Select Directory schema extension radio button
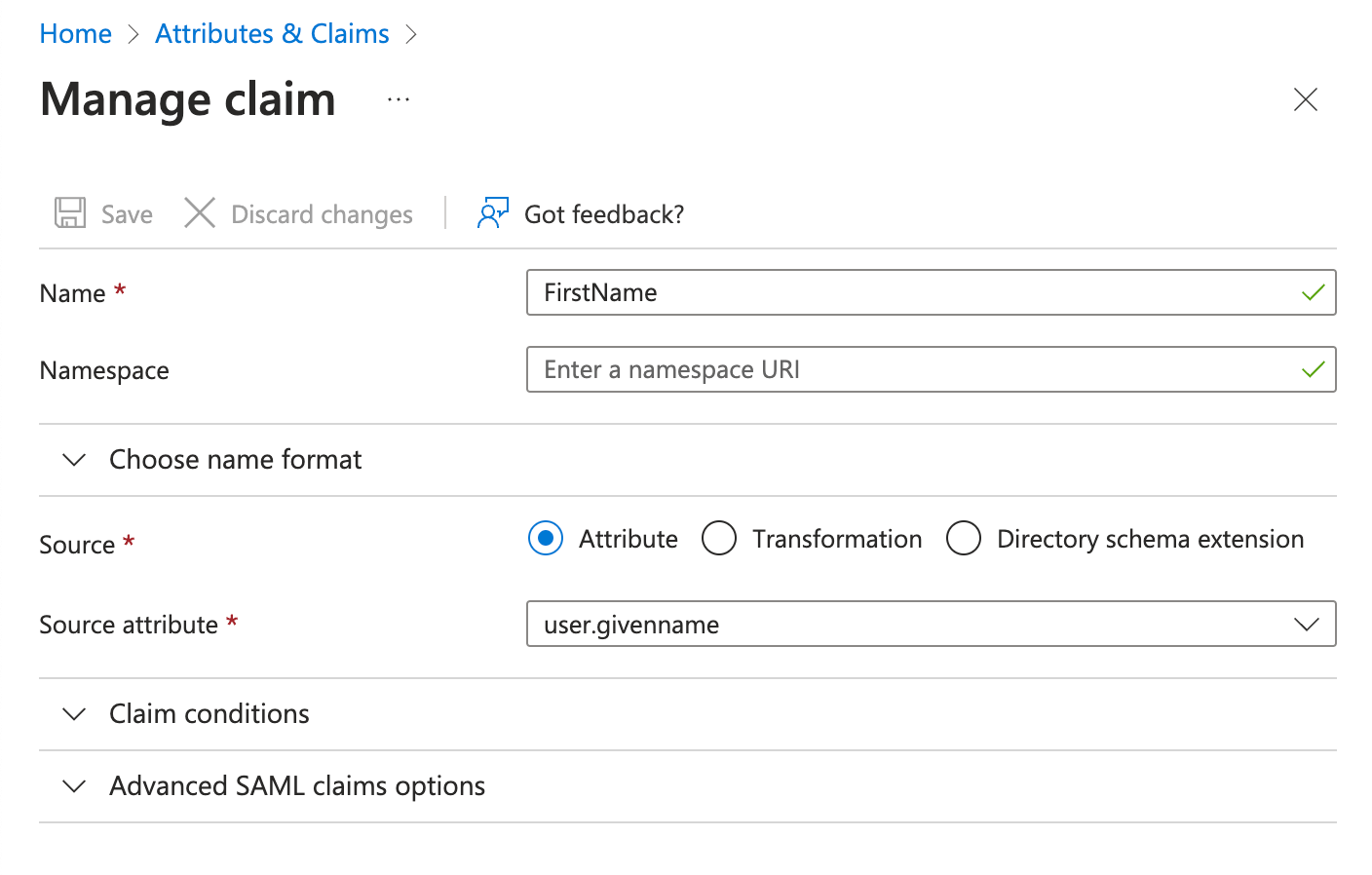The image size is (1372, 875). pyautogui.click(x=964, y=538)
